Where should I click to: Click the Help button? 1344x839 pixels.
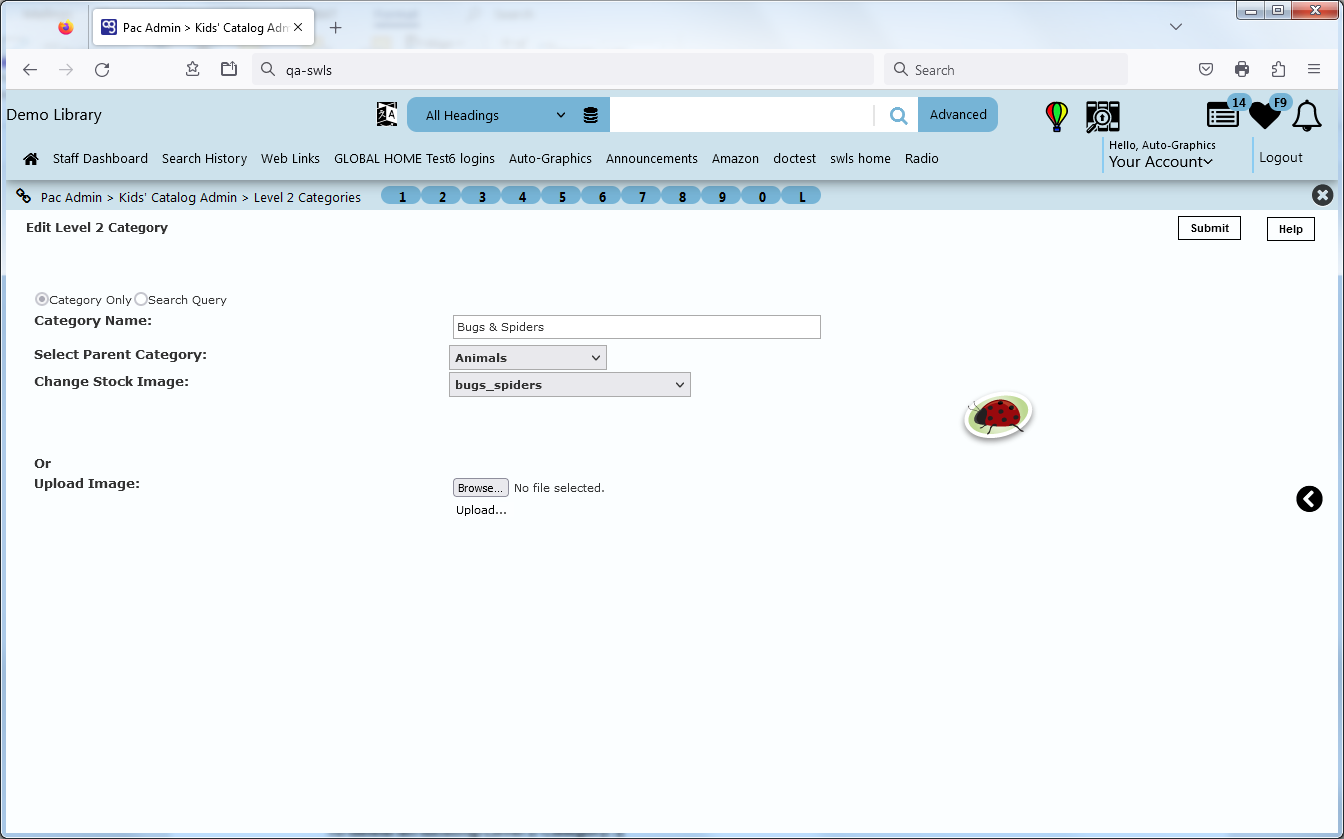(1290, 229)
